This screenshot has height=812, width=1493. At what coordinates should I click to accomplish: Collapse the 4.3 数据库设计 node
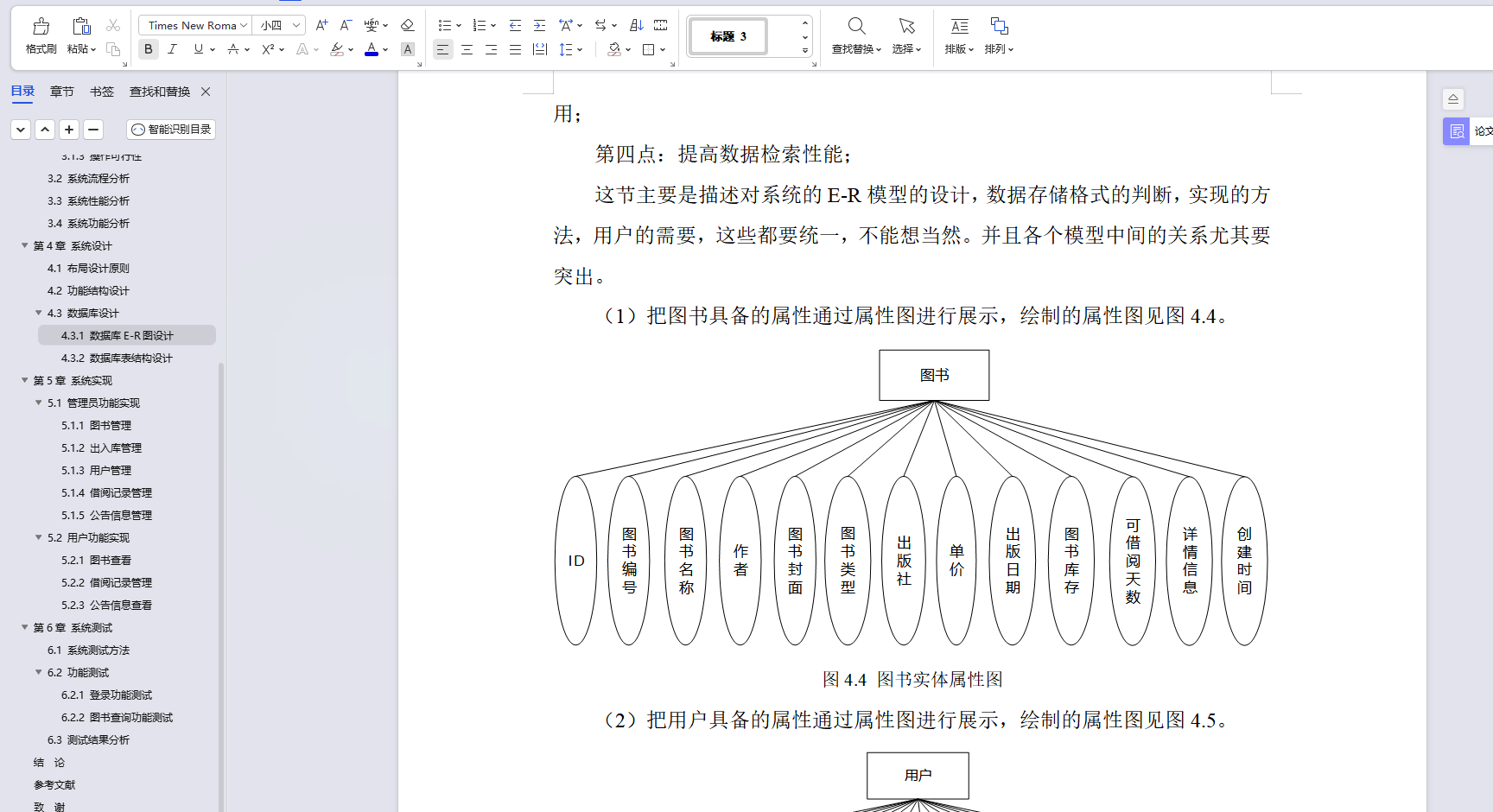(39, 313)
